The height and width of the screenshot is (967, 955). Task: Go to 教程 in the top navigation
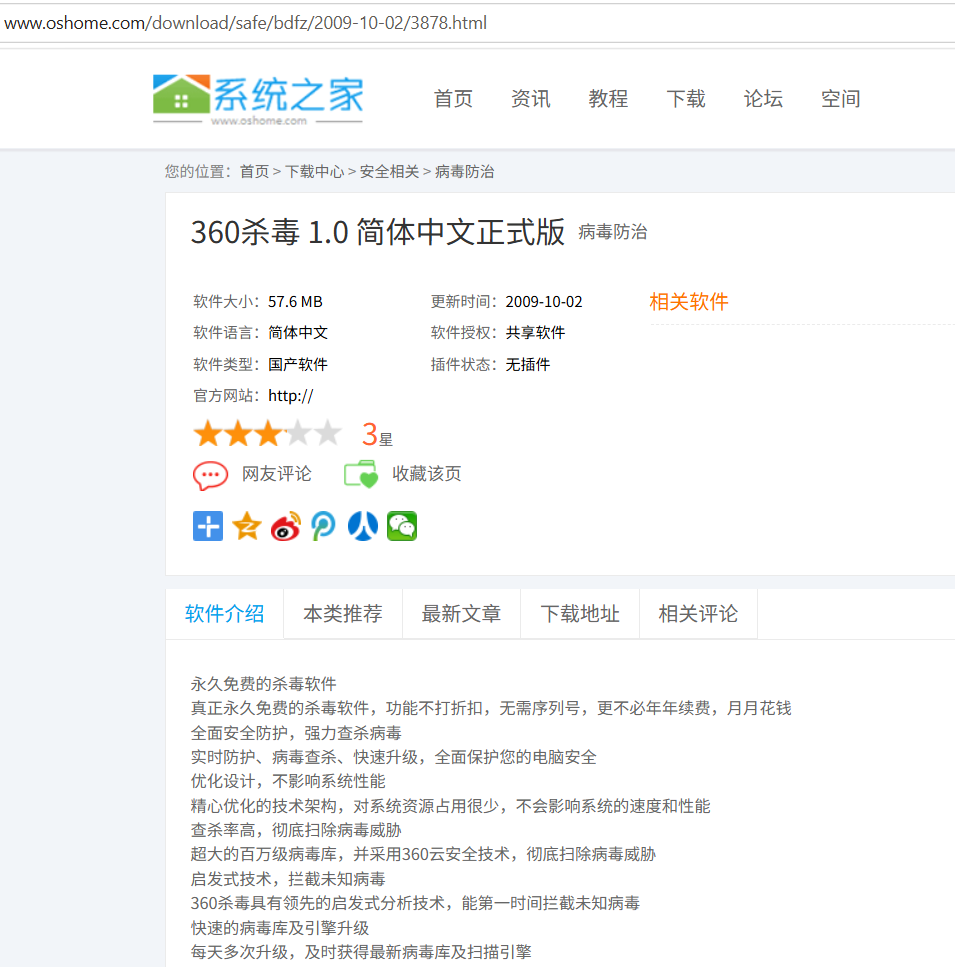coord(609,99)
